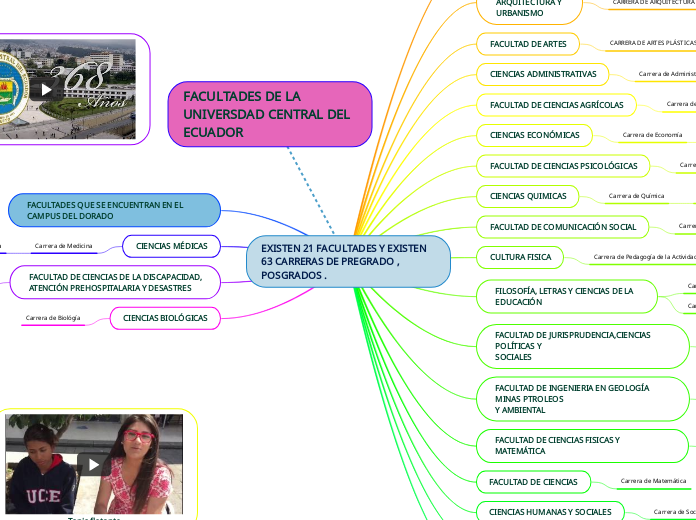Click CARRERA DE ARTES PLÁSTICAS subtopic
The width and height of the screenshot is (696, 520).
pyautogui.click(x=652, y=43)
